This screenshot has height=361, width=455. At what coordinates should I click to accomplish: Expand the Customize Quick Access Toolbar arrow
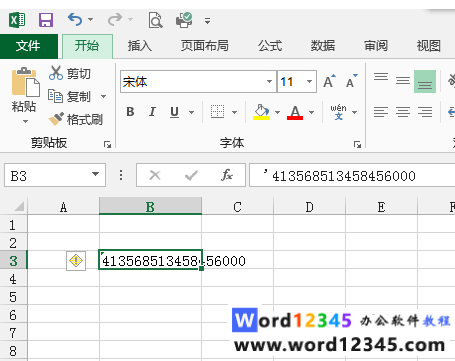207,21
